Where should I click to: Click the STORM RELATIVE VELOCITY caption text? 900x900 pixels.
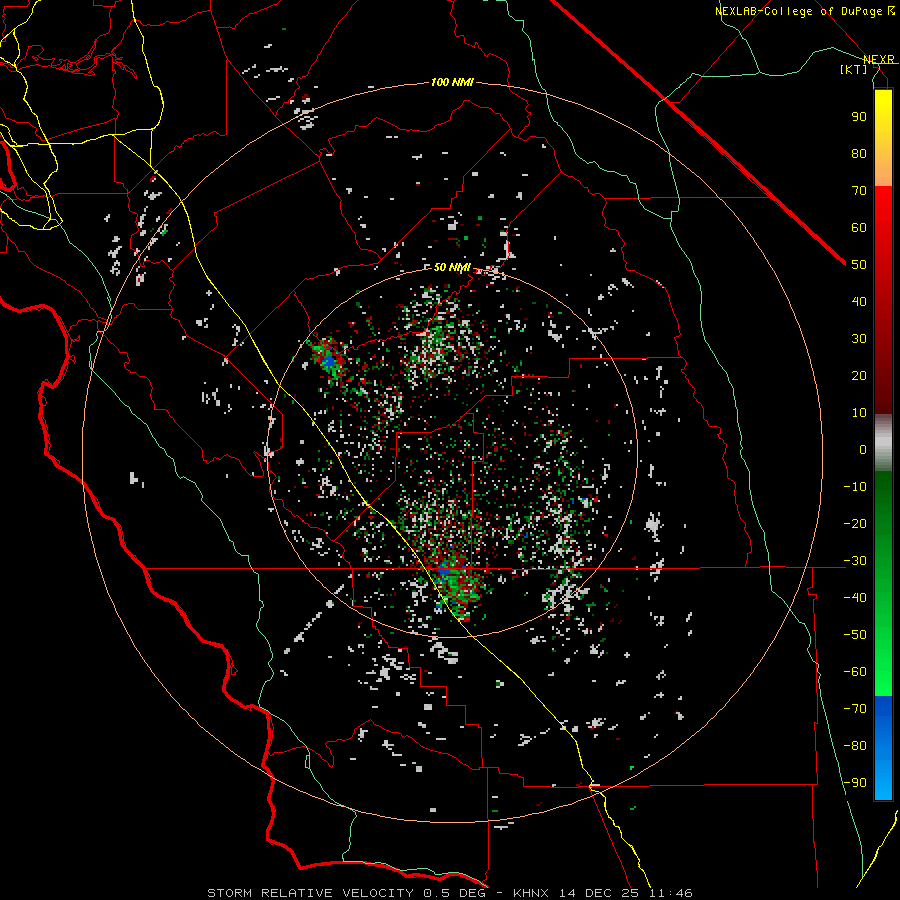click(310, 893)
